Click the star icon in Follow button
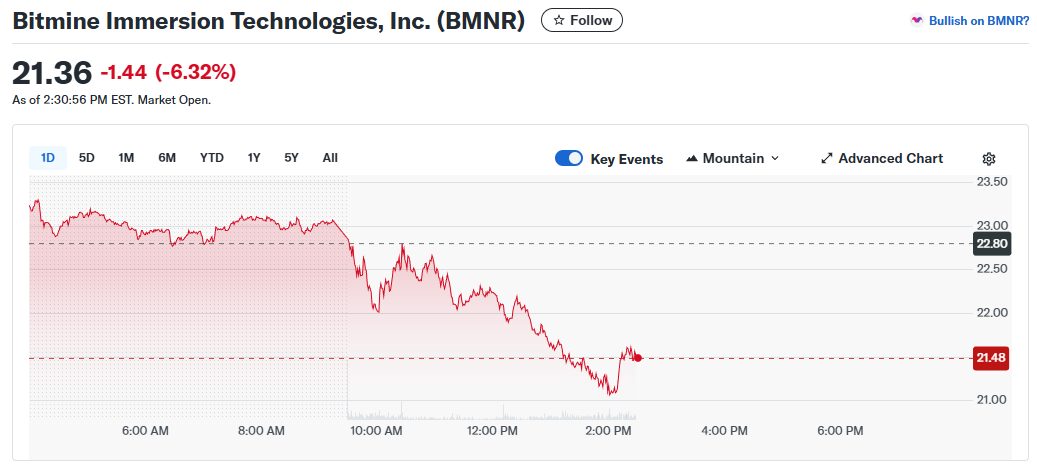The width and height of the screenshot is (1037, 470). tap(559, 20)
